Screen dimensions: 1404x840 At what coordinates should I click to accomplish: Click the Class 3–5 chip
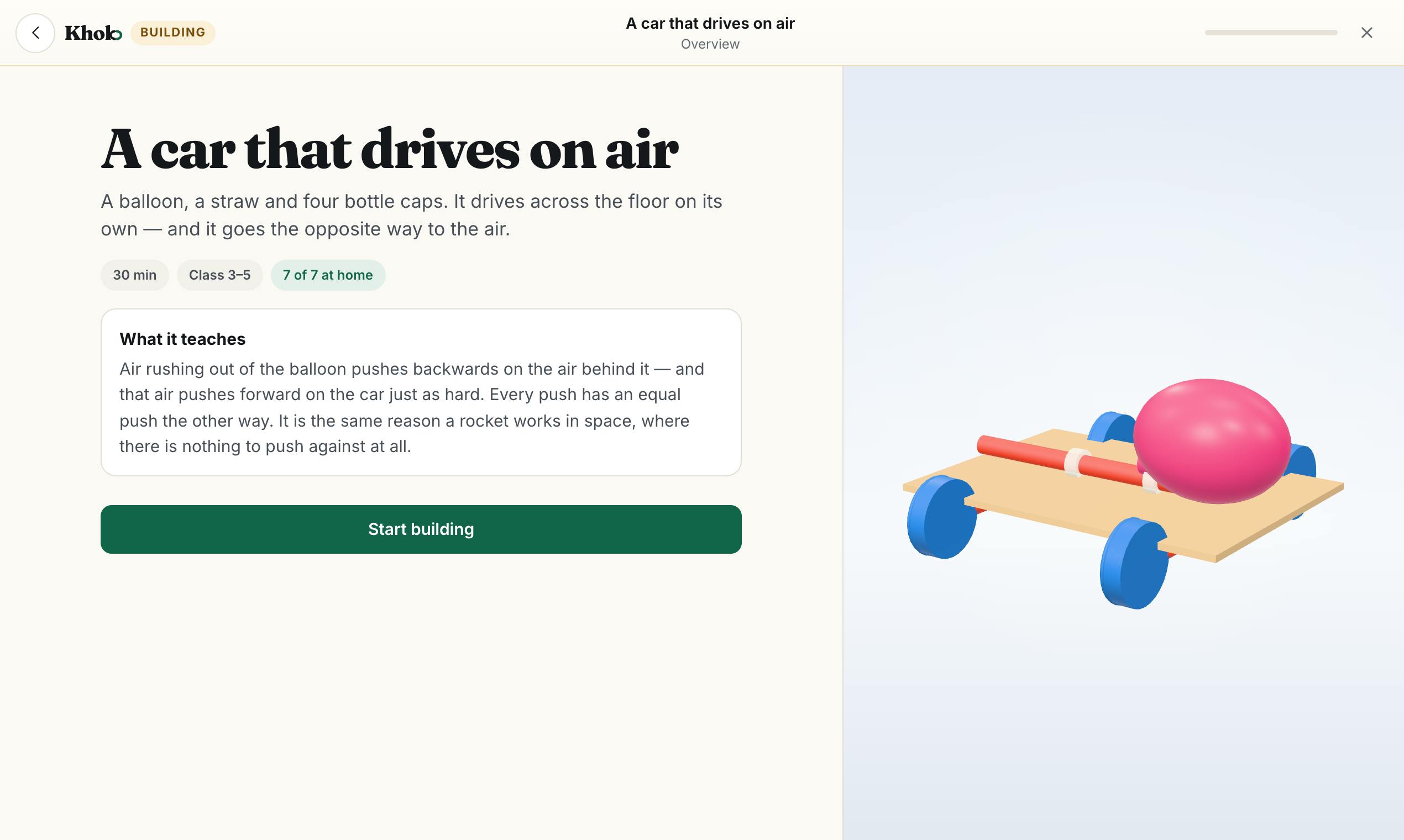[219, 275]
